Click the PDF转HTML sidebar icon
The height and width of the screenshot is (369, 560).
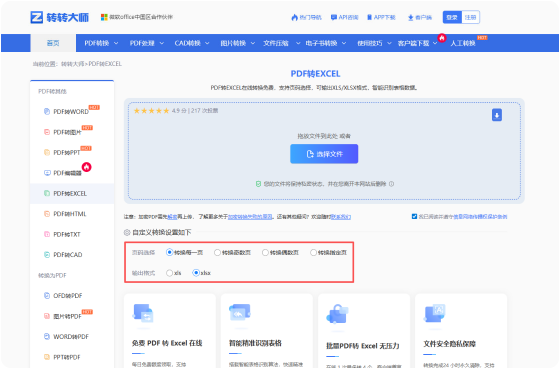tap(47, 214)
